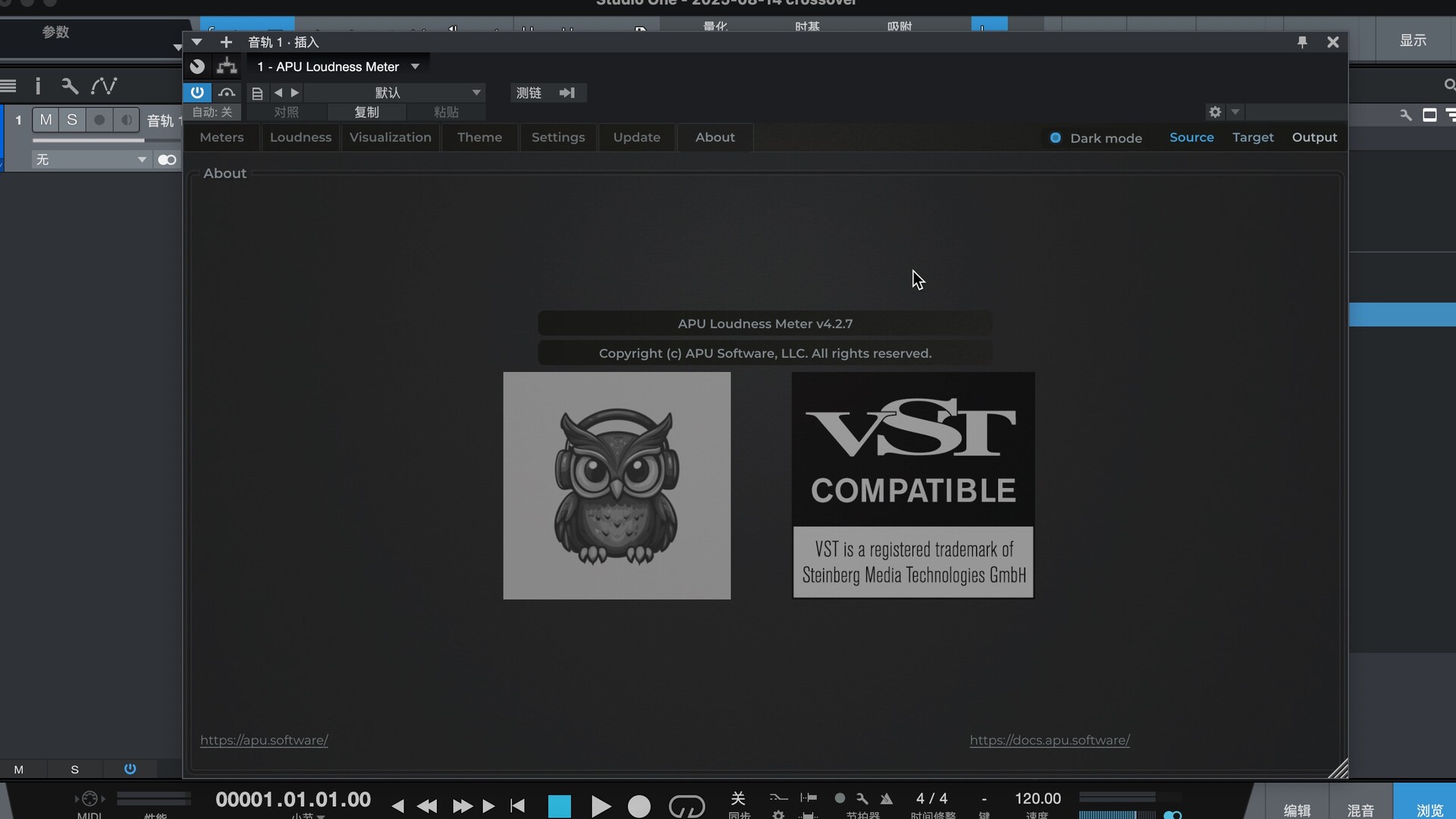Toggle Dark mode radio button
Screen dimensions: 1456x819
tap(1056, 138)
